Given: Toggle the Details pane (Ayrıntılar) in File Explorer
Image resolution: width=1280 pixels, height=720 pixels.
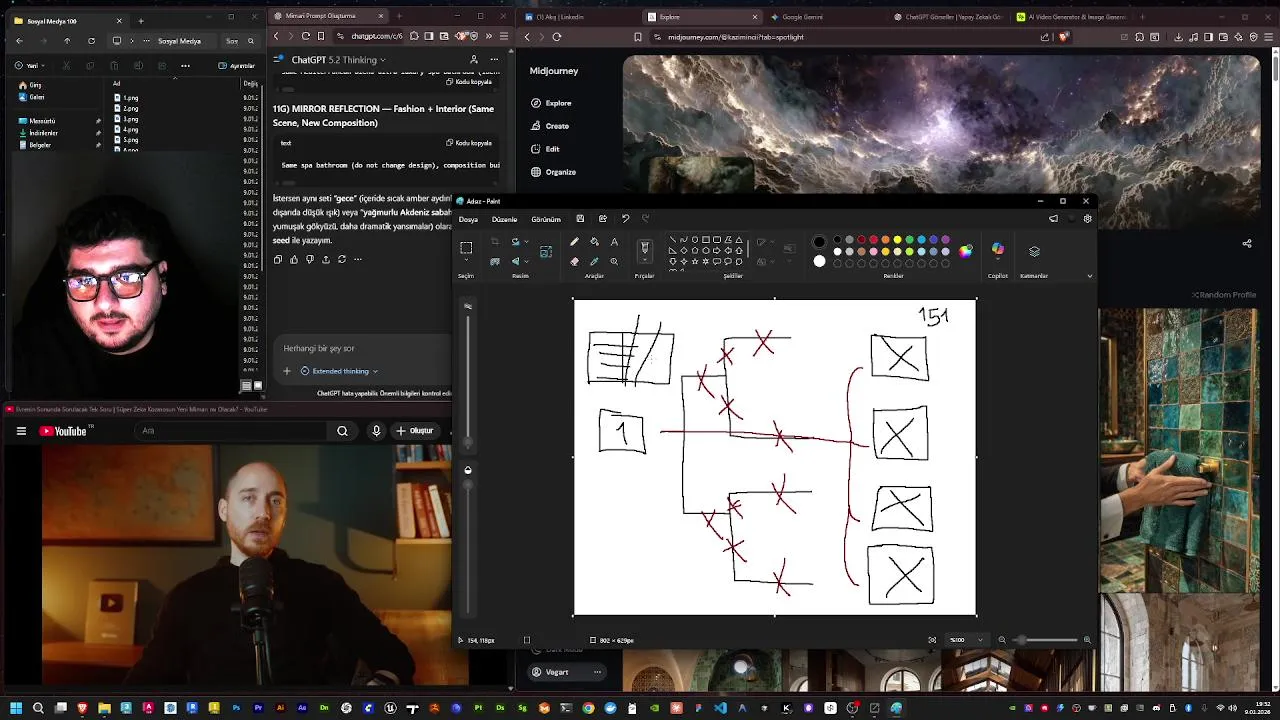Looking at the screenshot, I should coord(237,66).
